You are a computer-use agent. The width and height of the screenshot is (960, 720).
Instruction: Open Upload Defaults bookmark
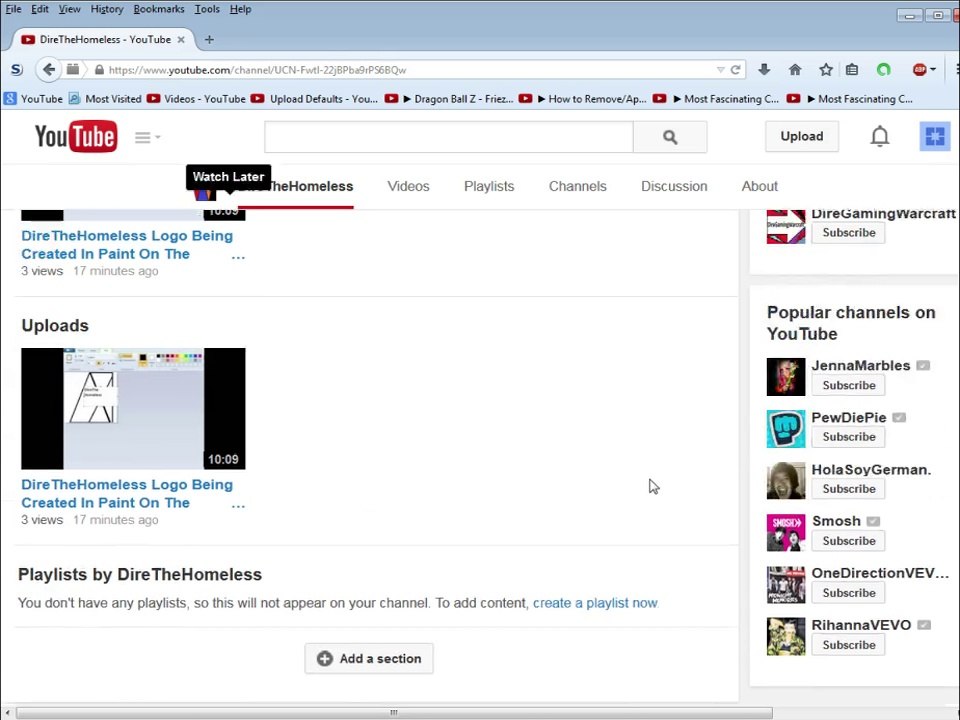(x=315, y=99)
